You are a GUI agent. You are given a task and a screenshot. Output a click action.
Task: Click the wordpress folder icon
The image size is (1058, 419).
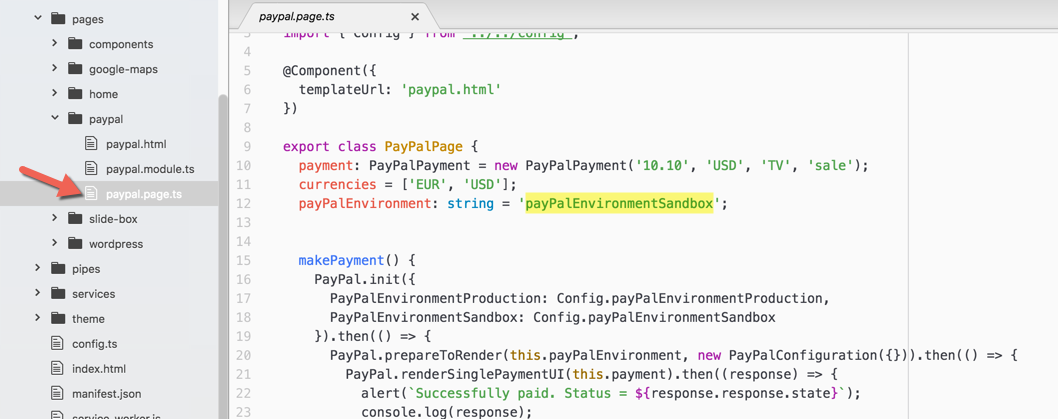point(75,244)
